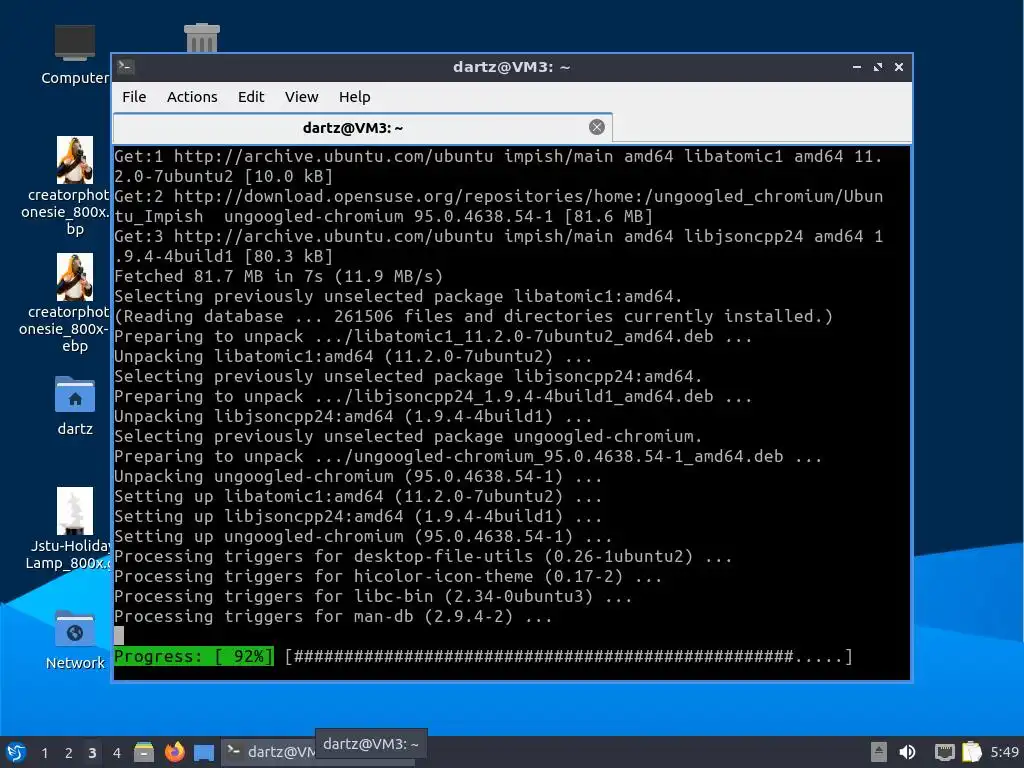
Task: Launch the file manager from the taskbar
Action: (144, 752)
